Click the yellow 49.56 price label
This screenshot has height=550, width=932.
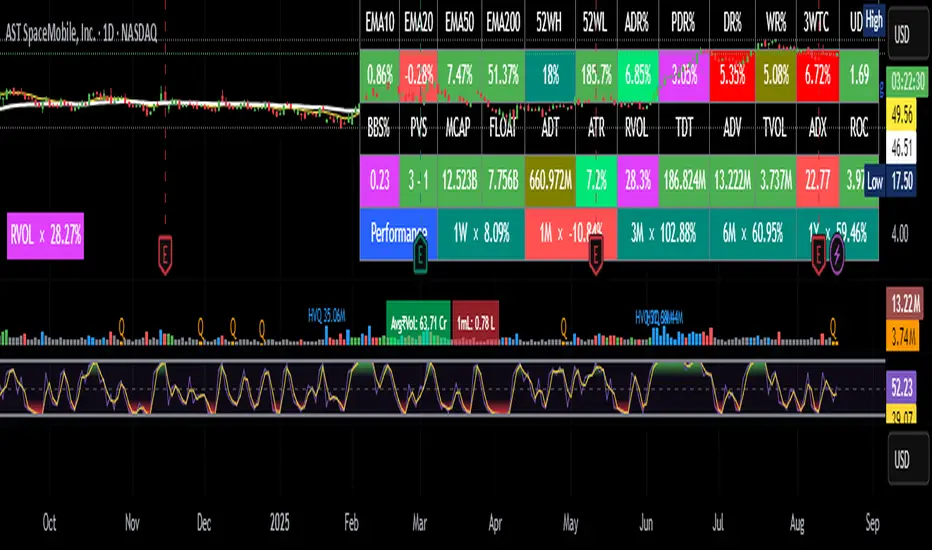(x=902, y=115)
